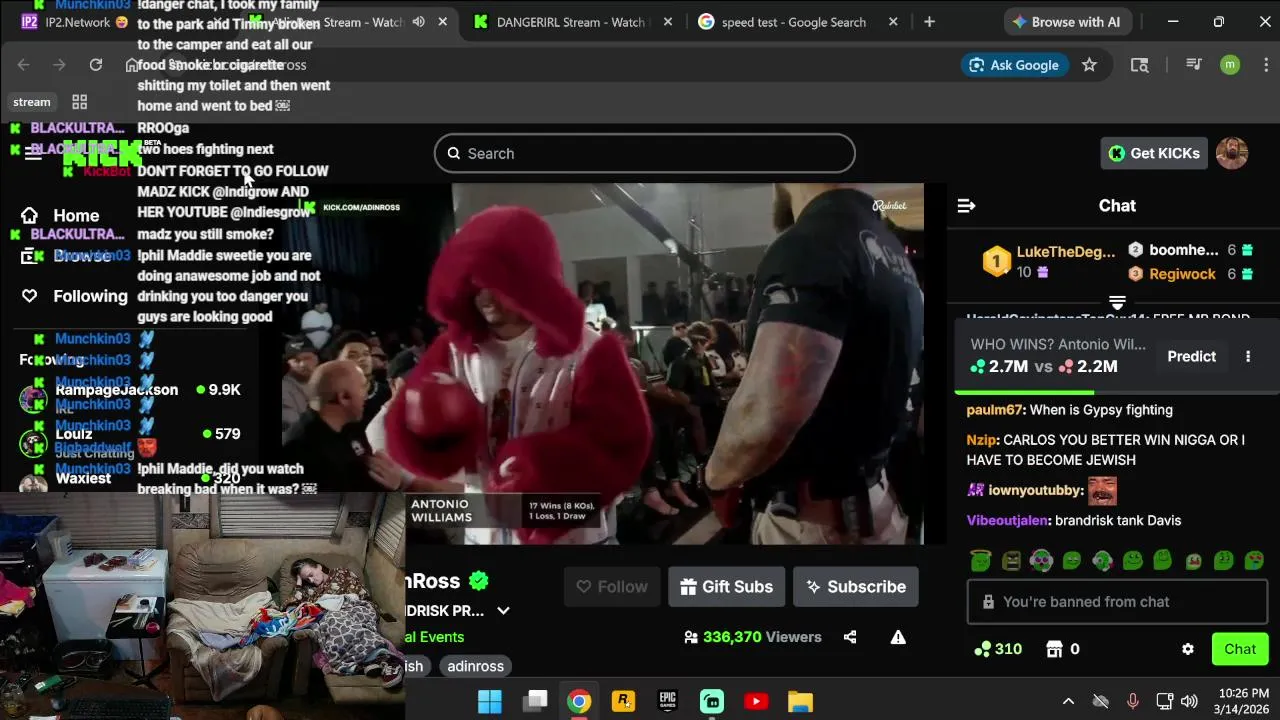Expand the stream title chevron

[x=503, y=611]
